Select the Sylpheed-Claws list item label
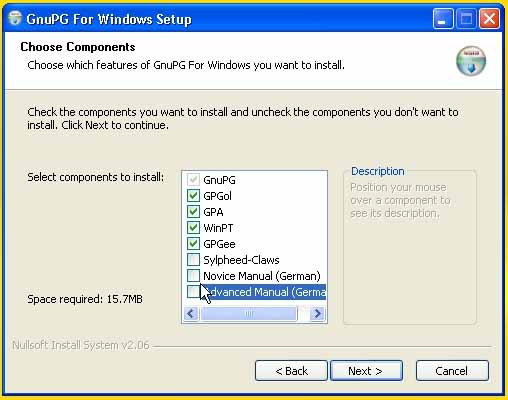The image size is (508, 400). 241,260
